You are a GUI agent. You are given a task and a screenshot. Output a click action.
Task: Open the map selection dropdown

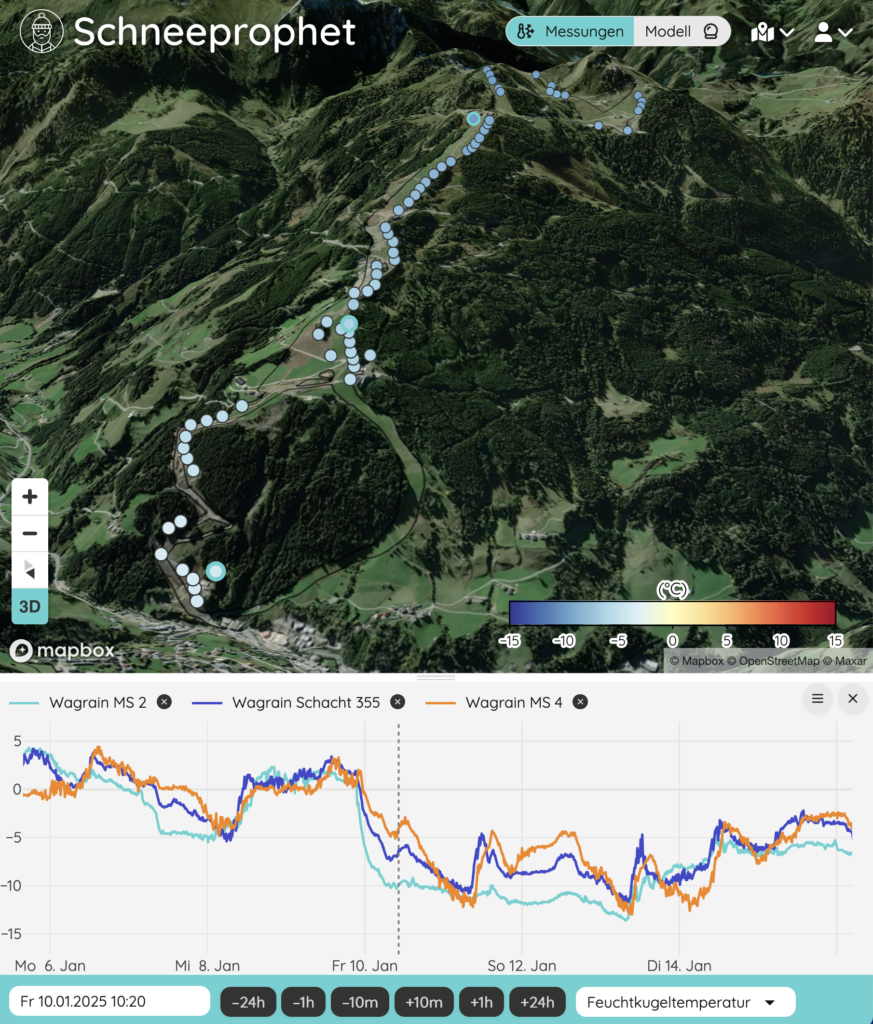[772, 32]
